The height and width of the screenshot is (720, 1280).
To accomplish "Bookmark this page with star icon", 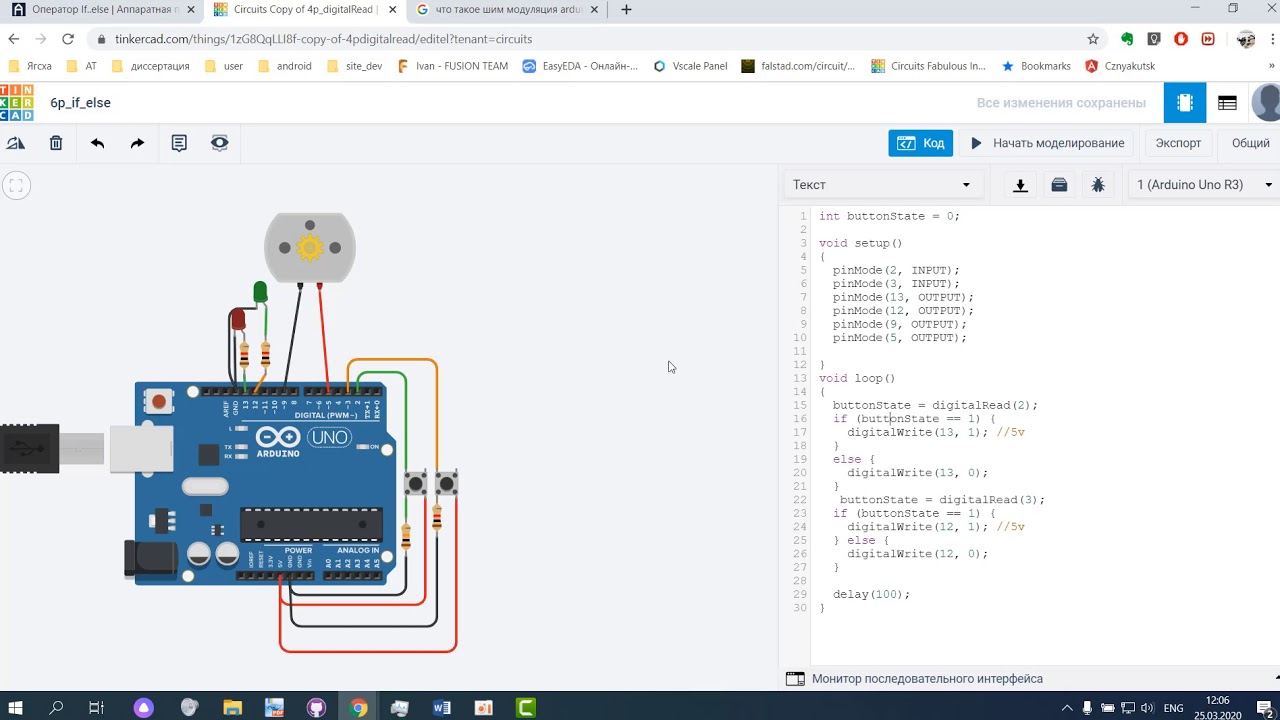I will pyautogui.click(x=1093, y=39).
